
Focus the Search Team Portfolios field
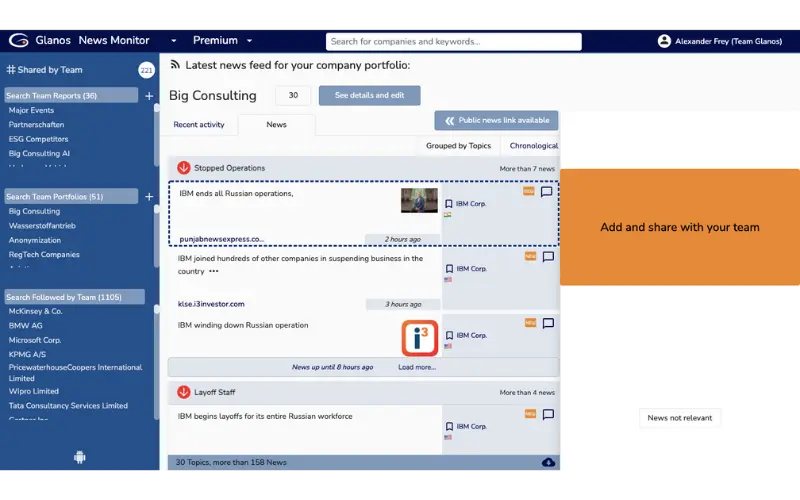coord(71,196)
